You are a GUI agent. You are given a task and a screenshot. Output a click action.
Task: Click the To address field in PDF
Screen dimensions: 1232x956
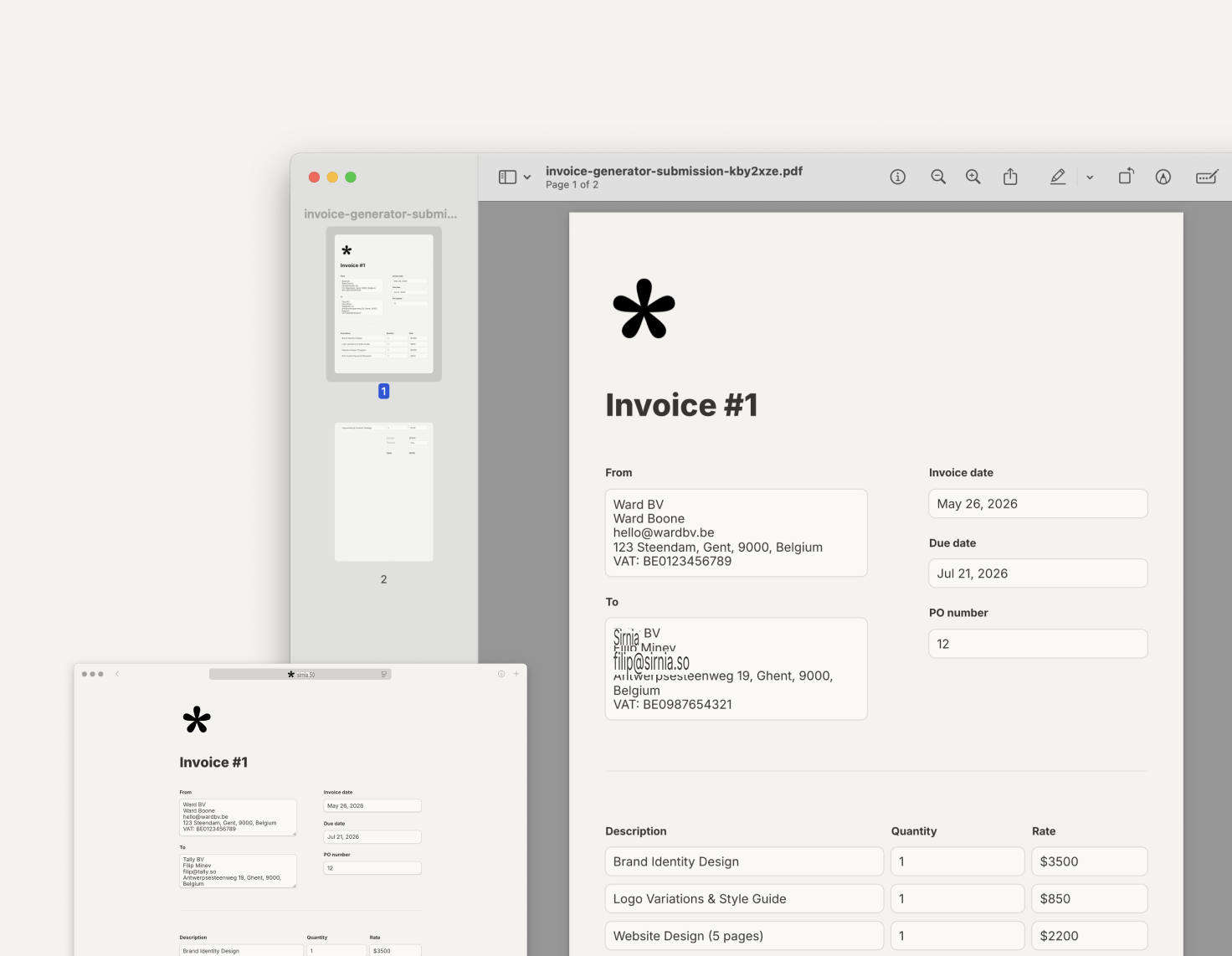(737, 669)
